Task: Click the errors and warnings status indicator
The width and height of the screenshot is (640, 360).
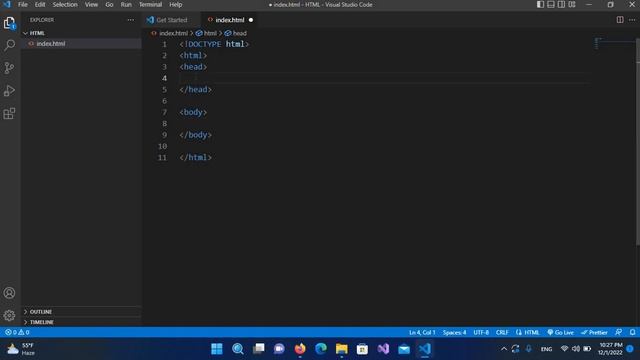Action: point(17,332)
